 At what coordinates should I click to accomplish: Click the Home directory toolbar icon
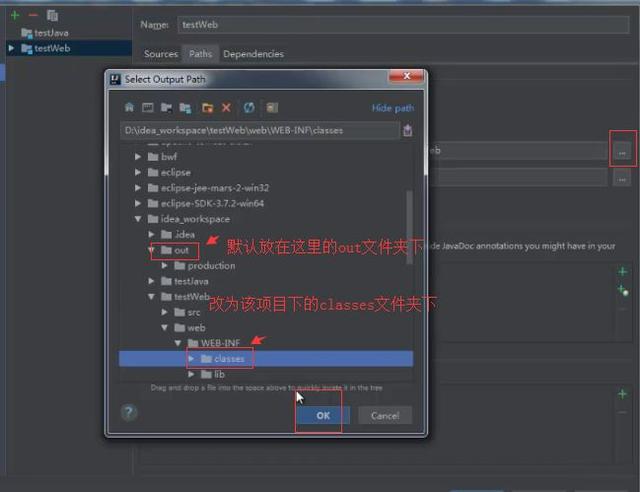coord(129,107)
